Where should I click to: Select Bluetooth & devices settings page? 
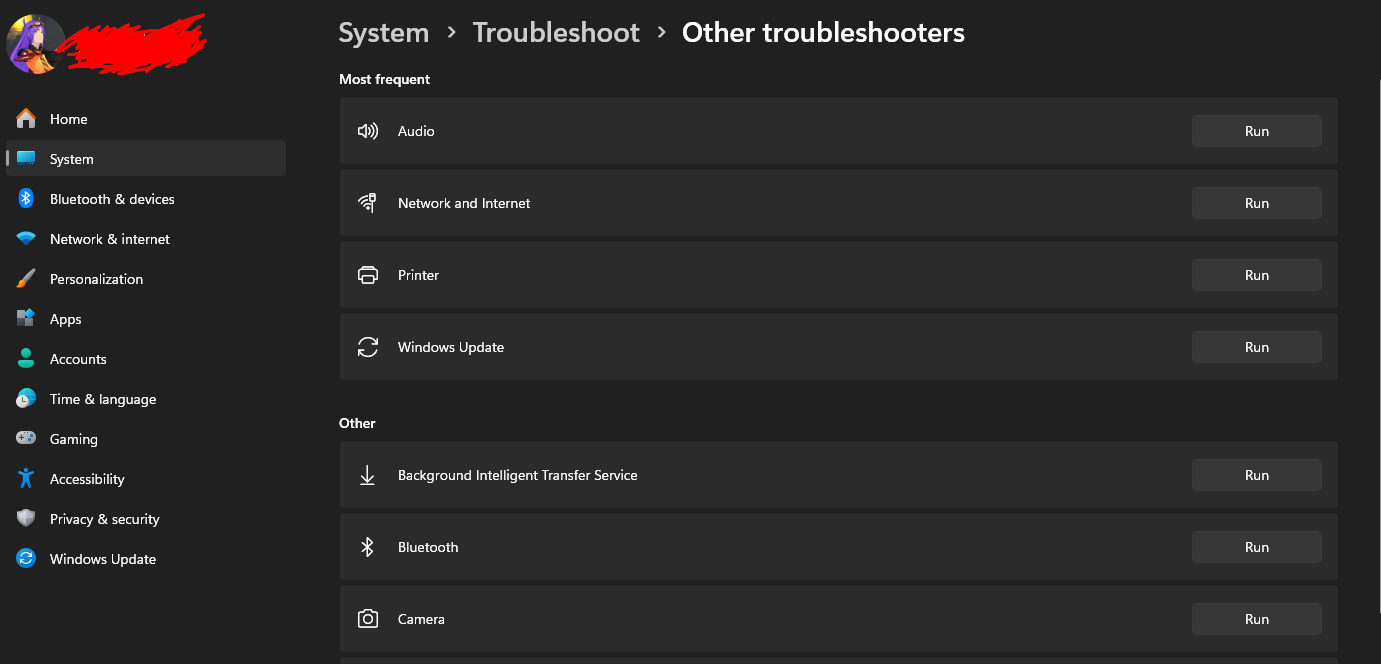click(146, 199)
